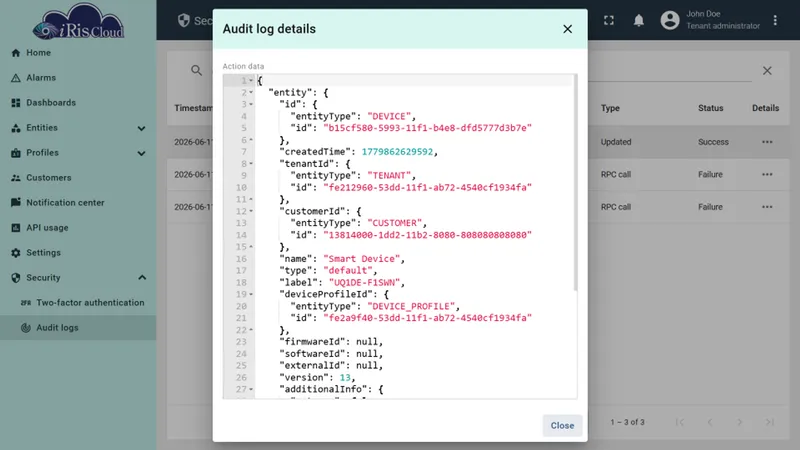This screenshot has height=450, width=800.
Task: Open details dots for the Updated row
Action: click(767, 142)
